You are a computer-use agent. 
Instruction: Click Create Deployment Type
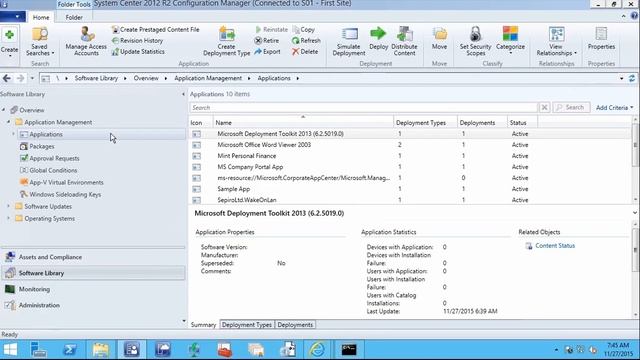coord(227,41)
